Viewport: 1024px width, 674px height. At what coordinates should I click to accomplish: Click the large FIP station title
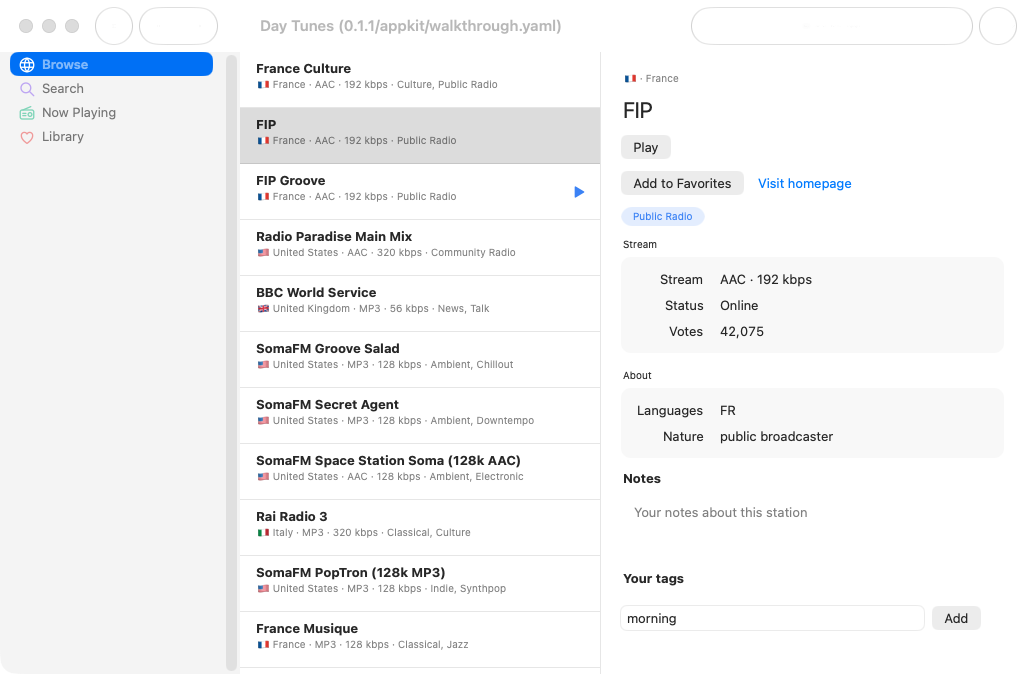pos(637,110)
